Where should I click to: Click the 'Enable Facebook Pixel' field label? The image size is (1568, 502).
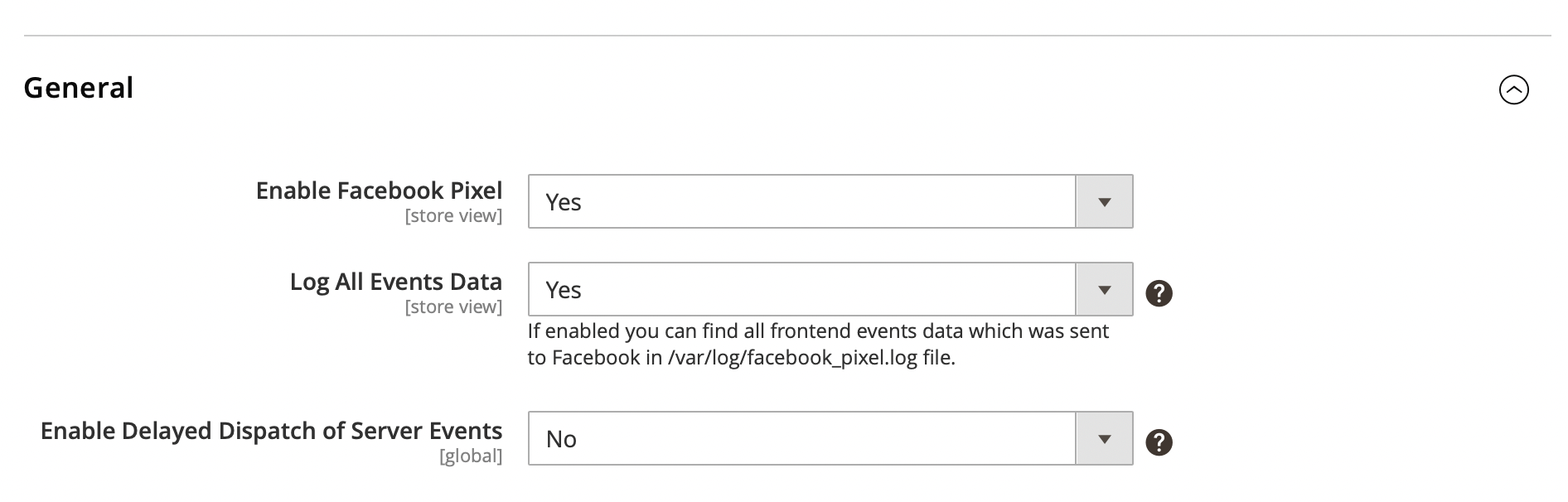[379, 191]
